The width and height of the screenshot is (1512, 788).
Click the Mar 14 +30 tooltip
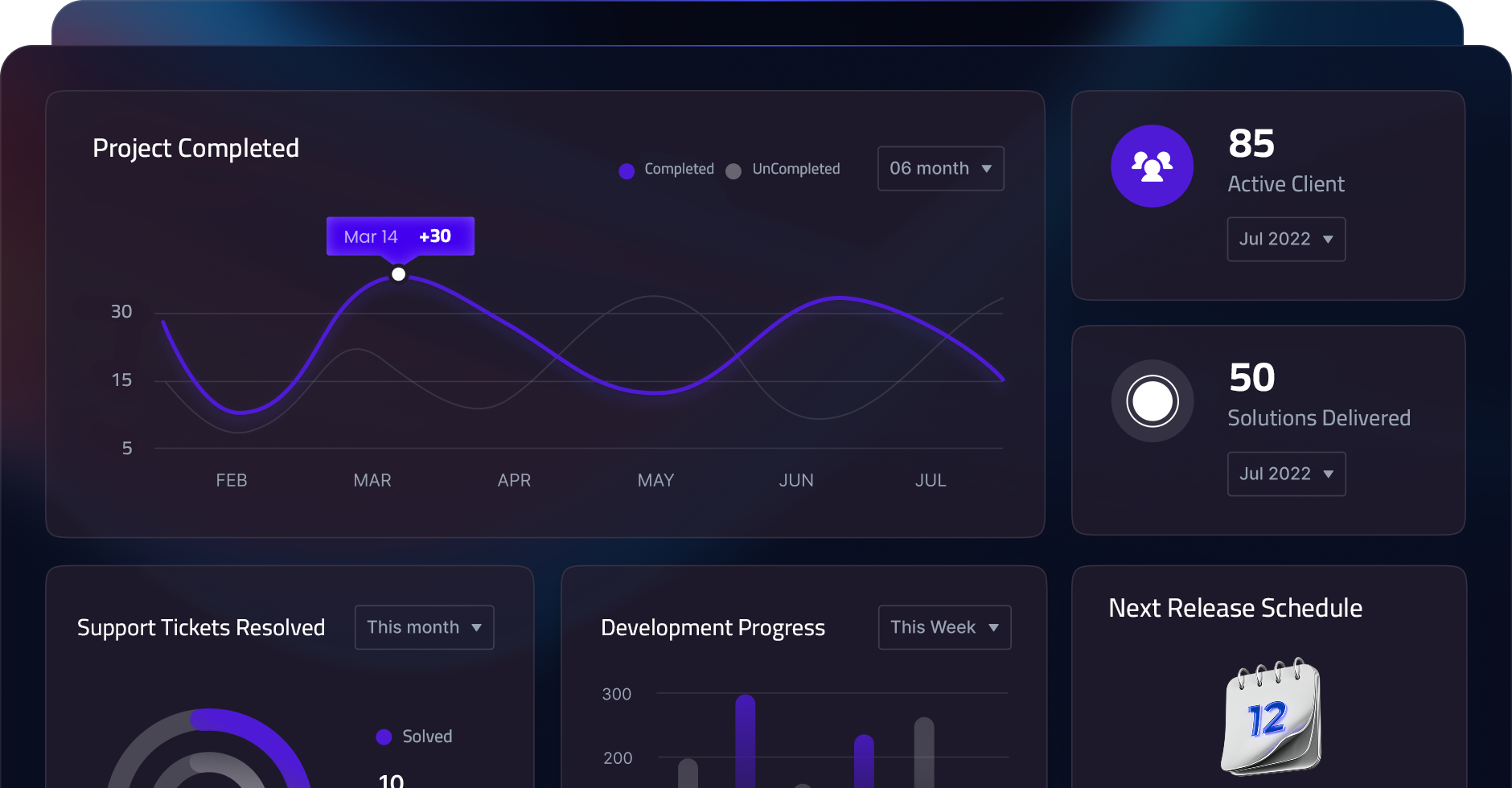[x=400, y=236]
